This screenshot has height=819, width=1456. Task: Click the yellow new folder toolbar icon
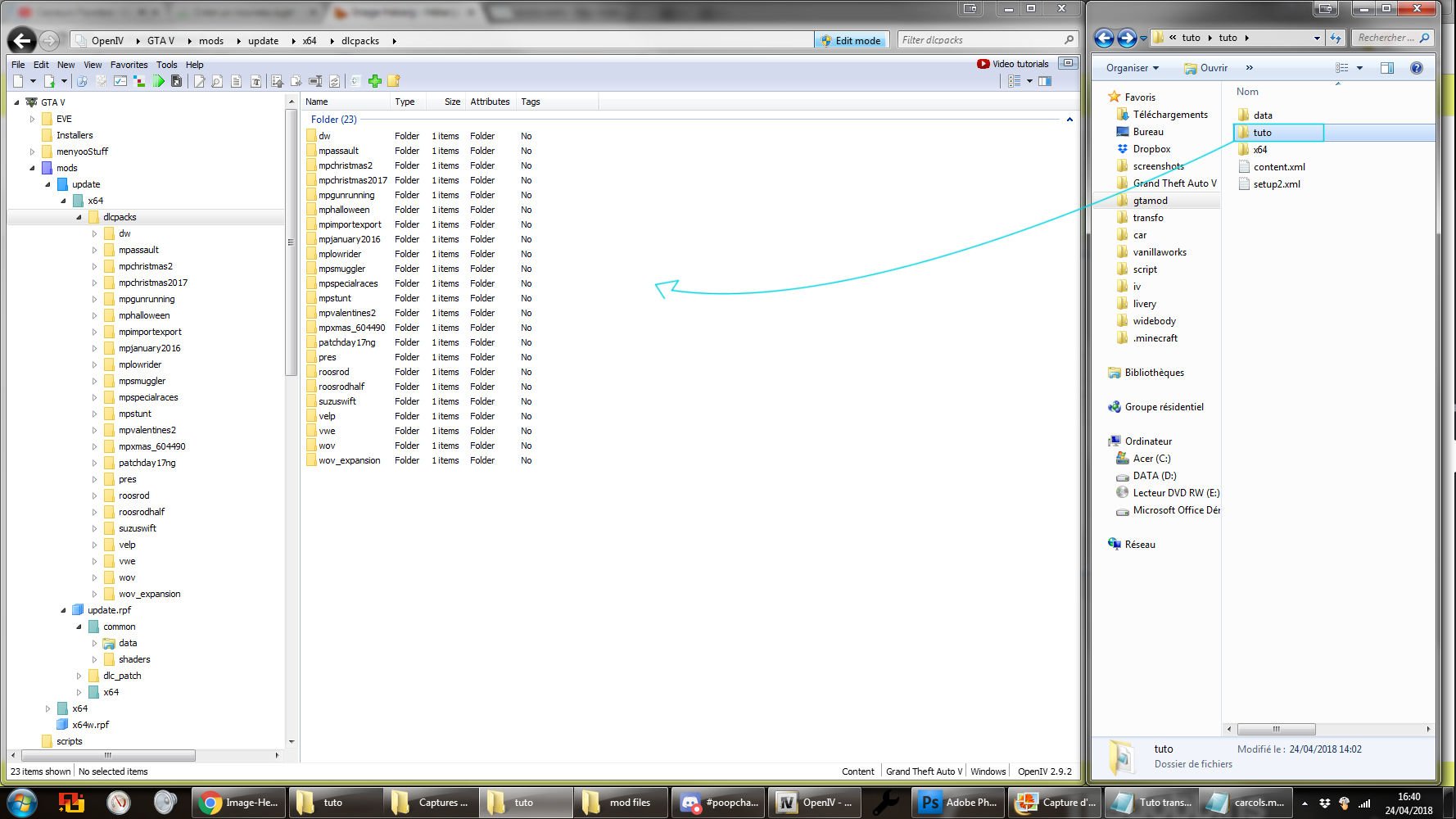[394, 81]
